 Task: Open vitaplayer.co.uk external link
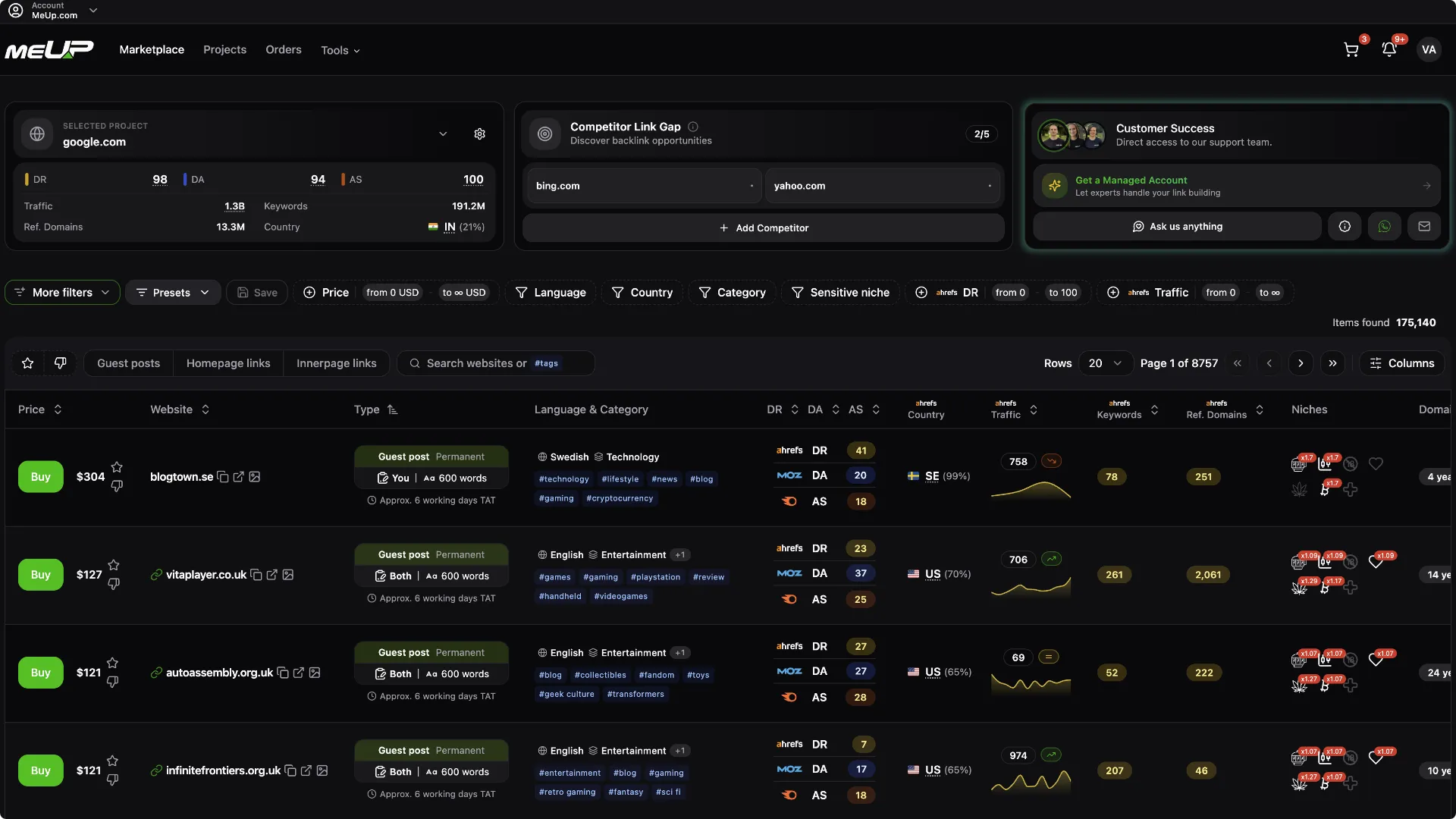272,575
